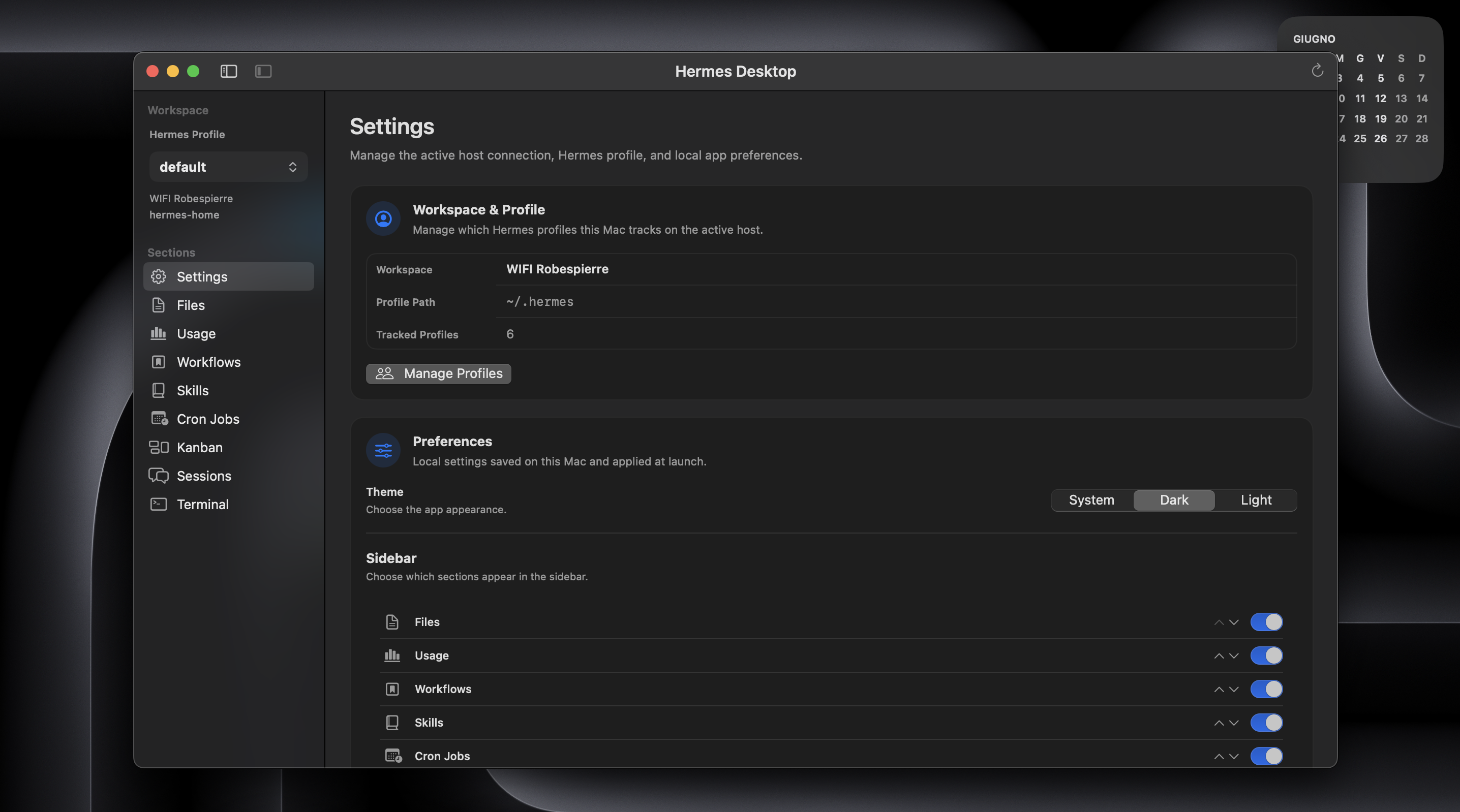Image resolution: width=1460 pixels, height=812 pixels.
Task: Move Usage row down with chevron
Action: (1234, 655)
